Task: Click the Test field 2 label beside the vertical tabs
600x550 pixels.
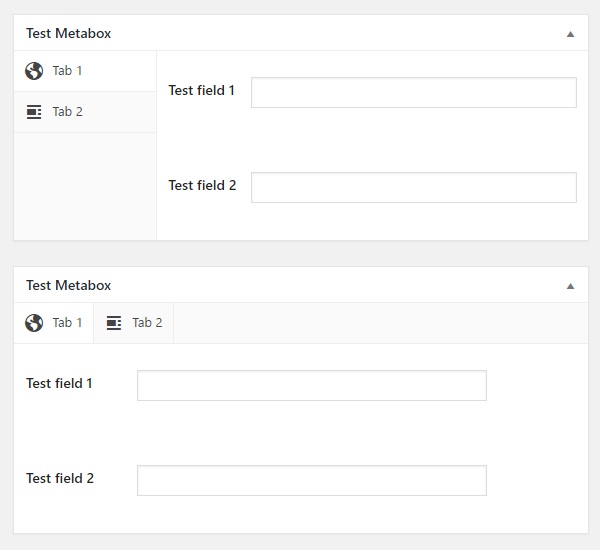Action: (x=202, y=185)
